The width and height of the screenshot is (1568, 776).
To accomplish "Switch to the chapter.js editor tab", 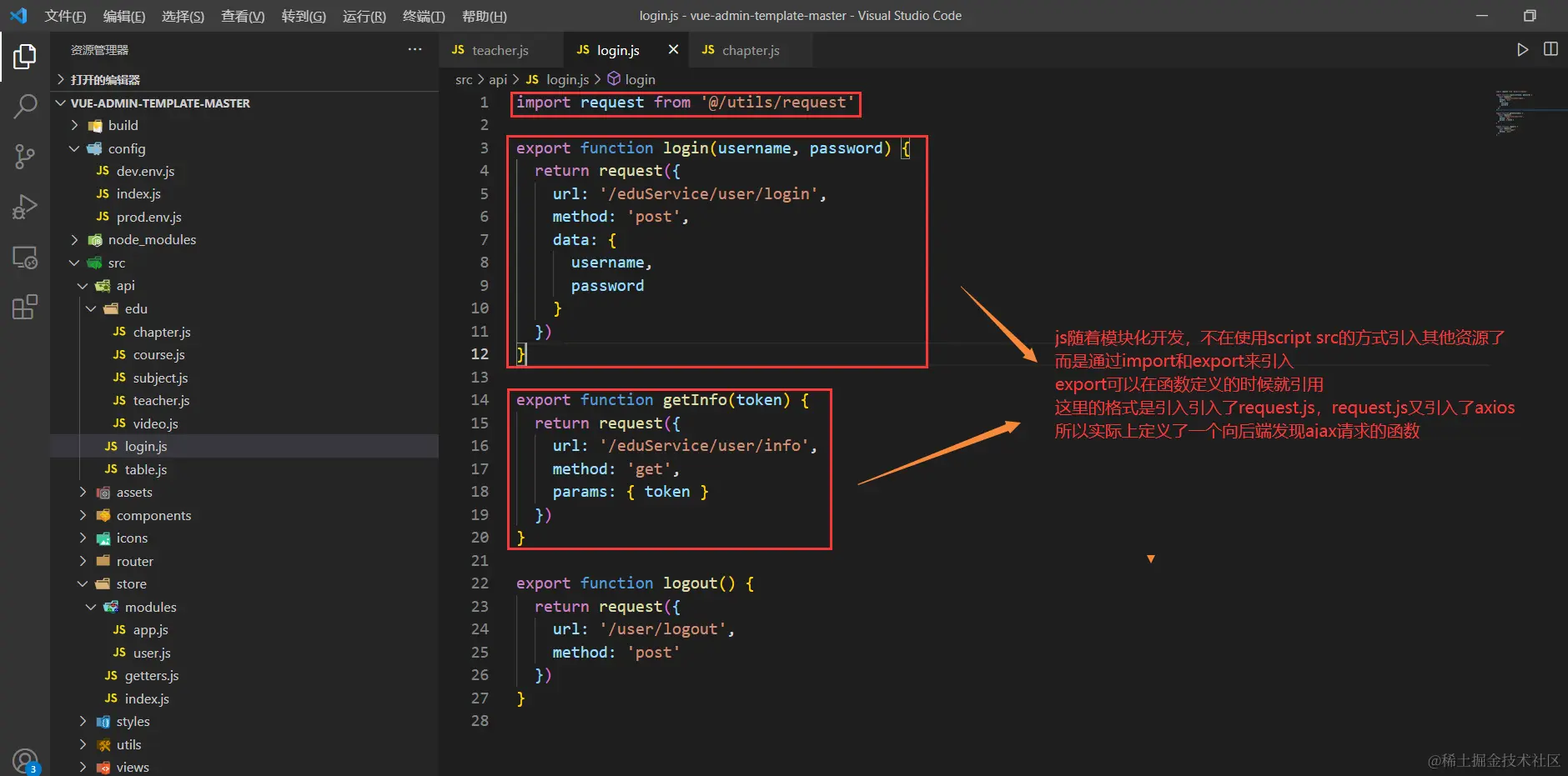I will 751,50.
